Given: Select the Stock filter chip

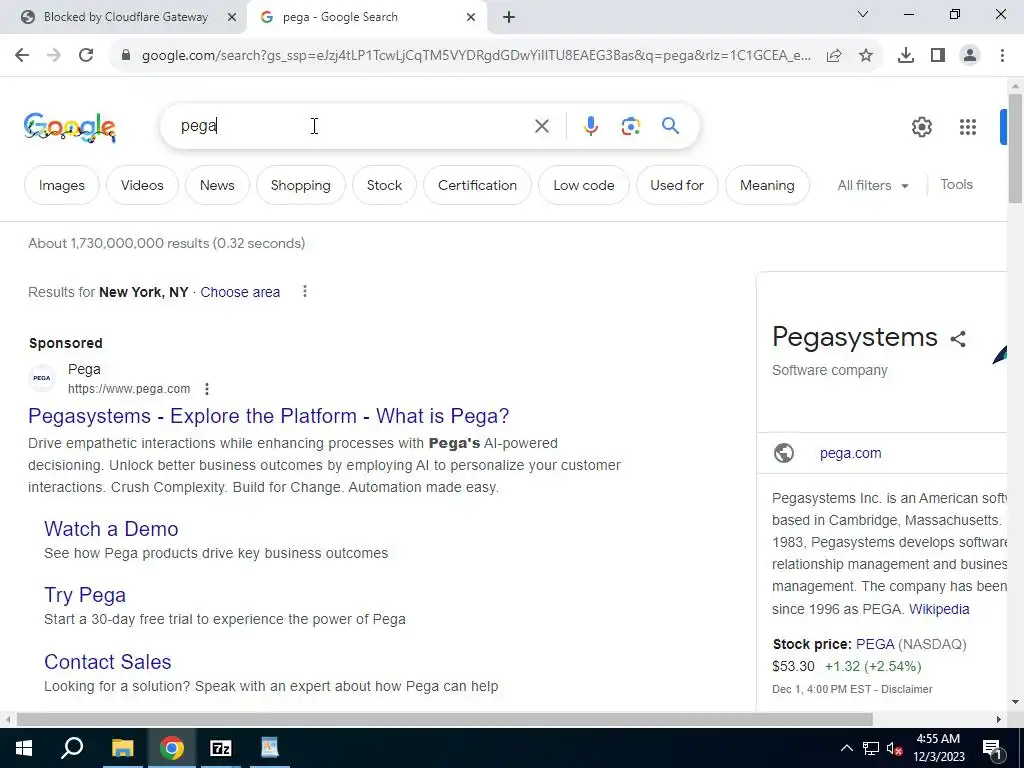Looking at the screenshot, I should click(x=384, y=185).
